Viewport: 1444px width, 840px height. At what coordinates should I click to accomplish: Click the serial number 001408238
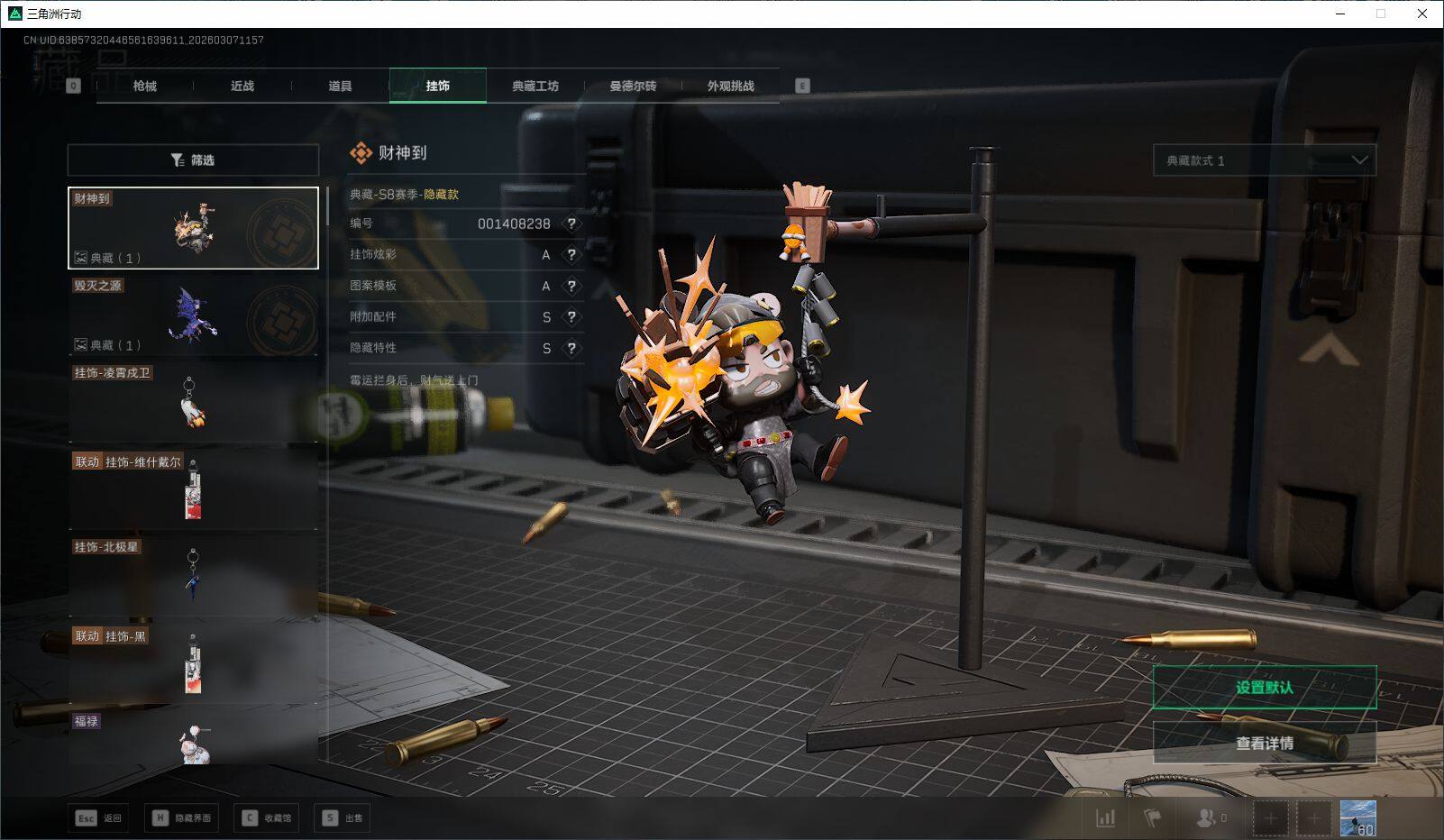(514, 224)
